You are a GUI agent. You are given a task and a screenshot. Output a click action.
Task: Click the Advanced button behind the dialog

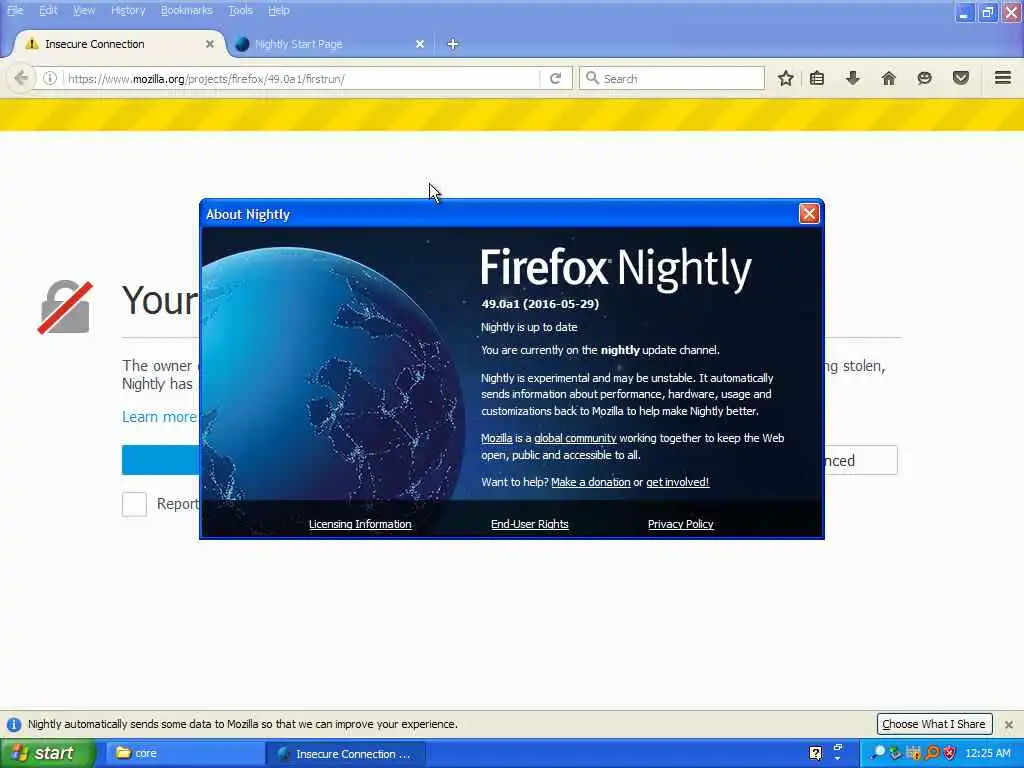point(861,460)
